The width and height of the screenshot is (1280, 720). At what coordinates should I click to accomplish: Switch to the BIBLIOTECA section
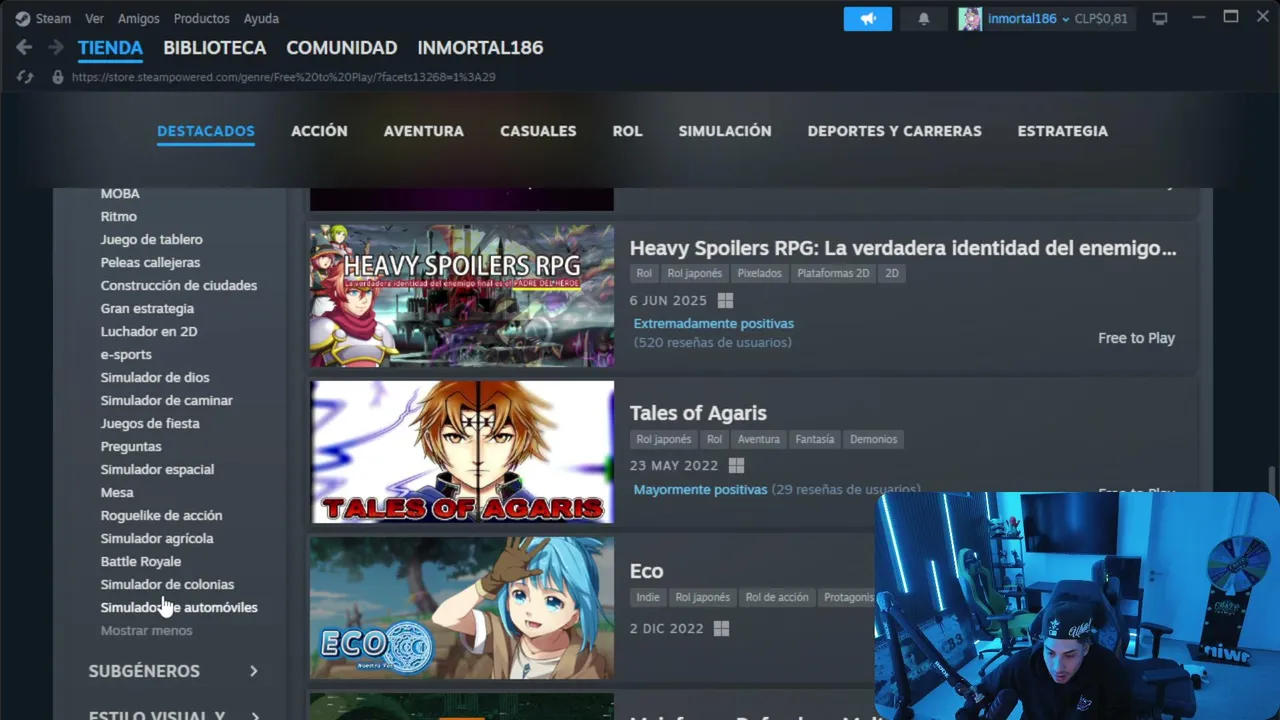[215, 48]
